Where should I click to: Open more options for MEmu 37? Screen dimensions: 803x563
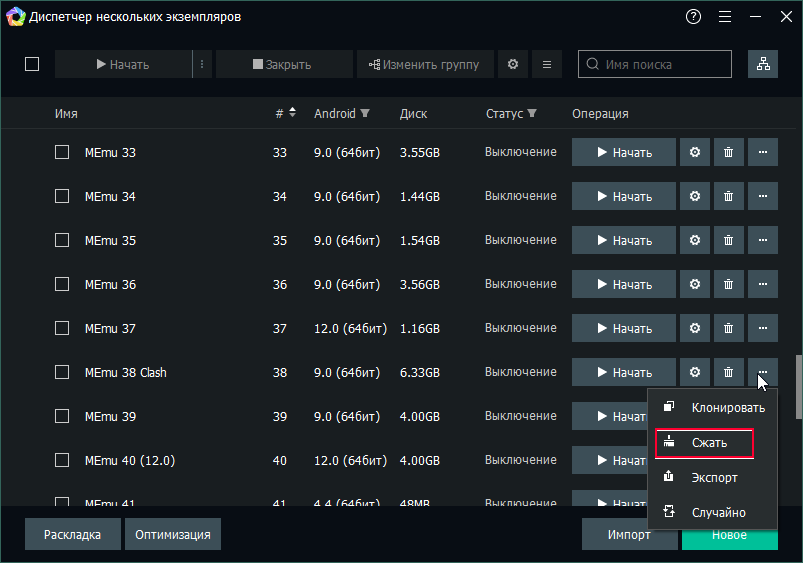pos(763,328)
